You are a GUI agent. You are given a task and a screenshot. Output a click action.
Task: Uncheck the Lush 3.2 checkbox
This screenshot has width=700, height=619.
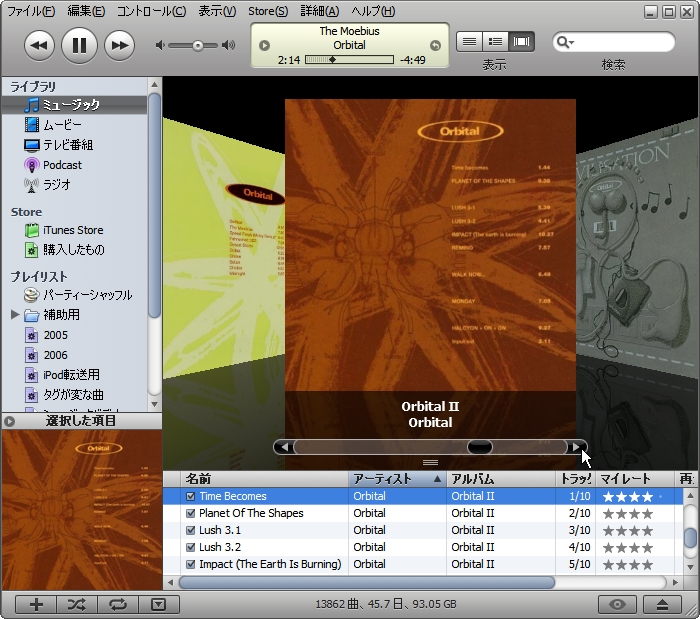(191, 547)
